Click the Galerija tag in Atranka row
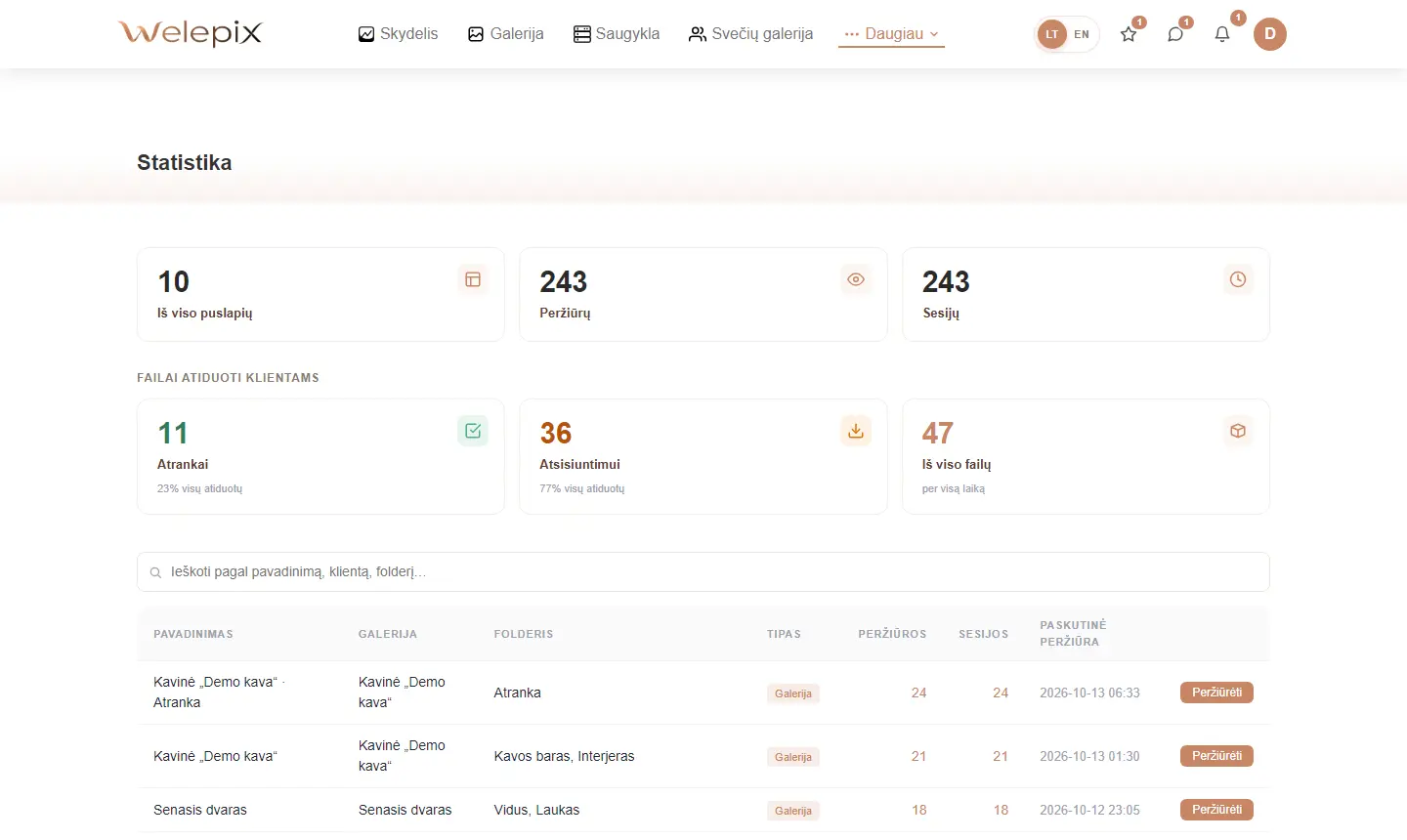 click(793, 693)
